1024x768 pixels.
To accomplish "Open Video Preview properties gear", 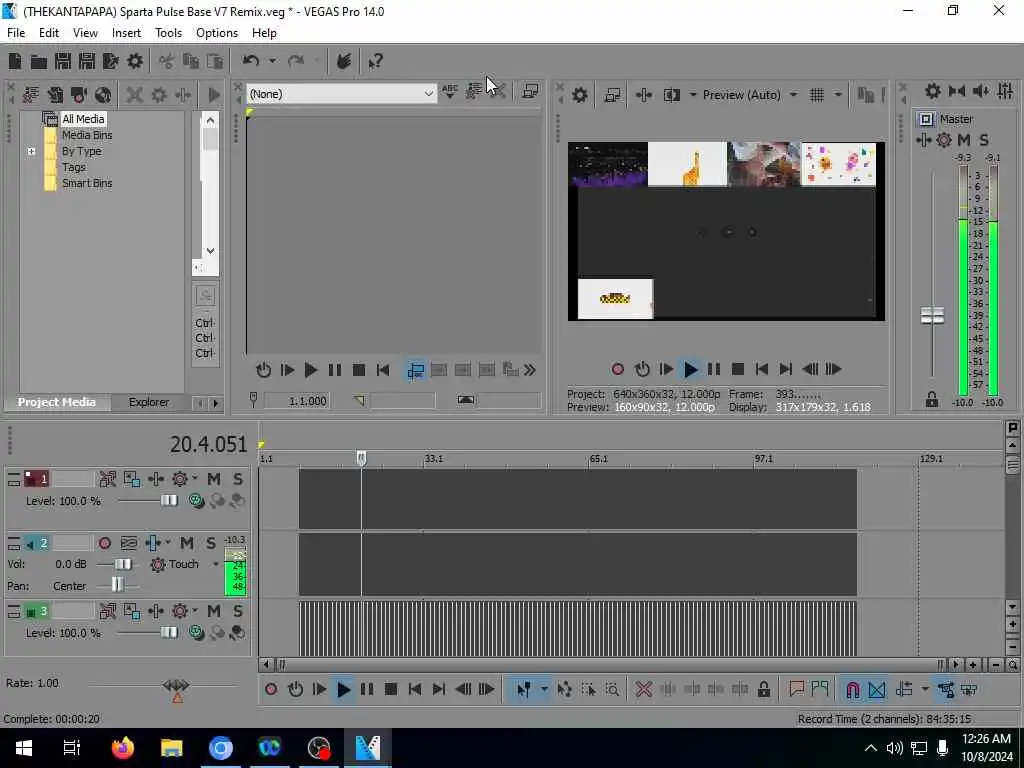I will (579, 95).
